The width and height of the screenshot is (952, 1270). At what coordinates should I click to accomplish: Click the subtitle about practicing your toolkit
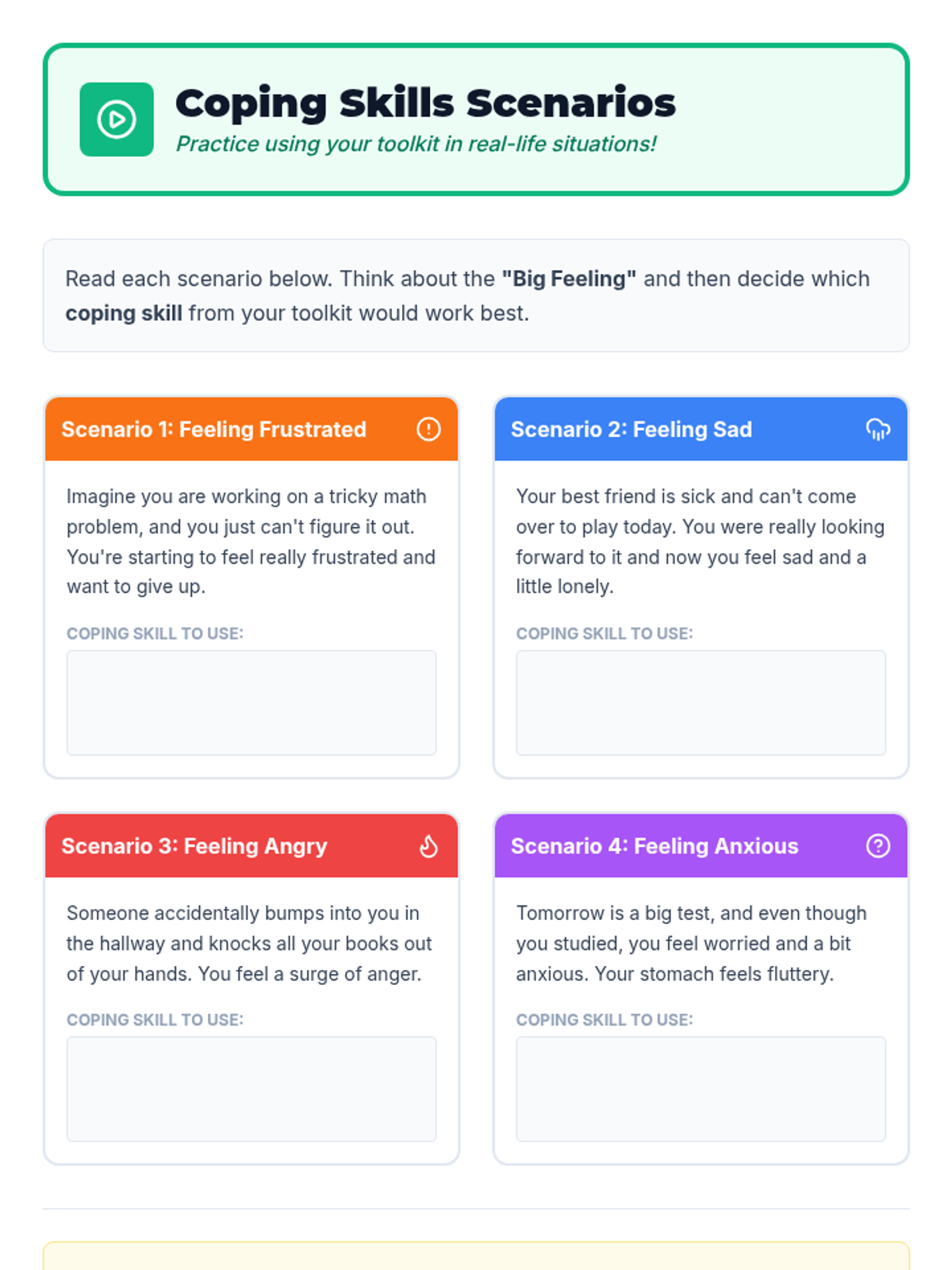416,144
